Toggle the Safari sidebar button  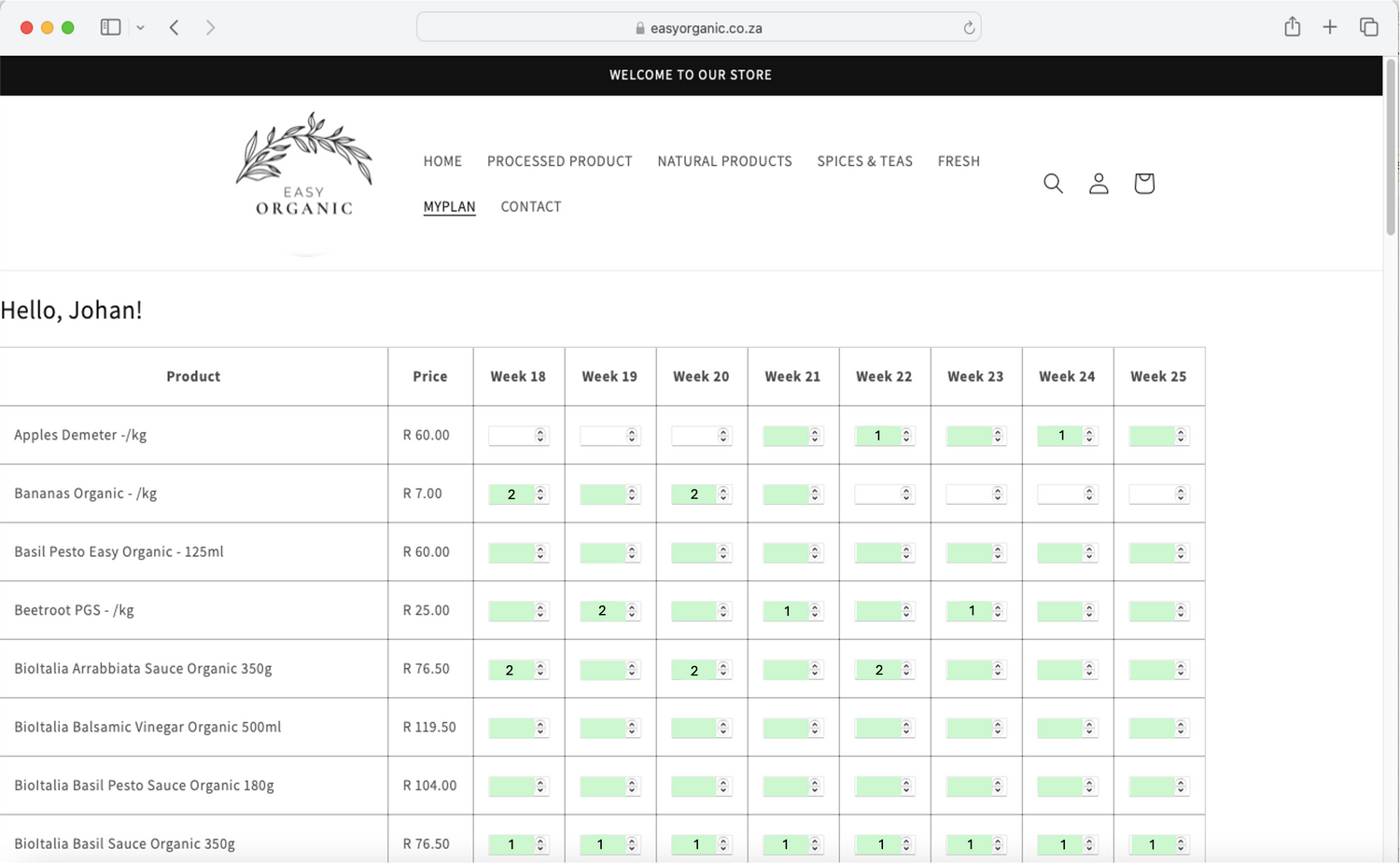[x=110, y=27]
